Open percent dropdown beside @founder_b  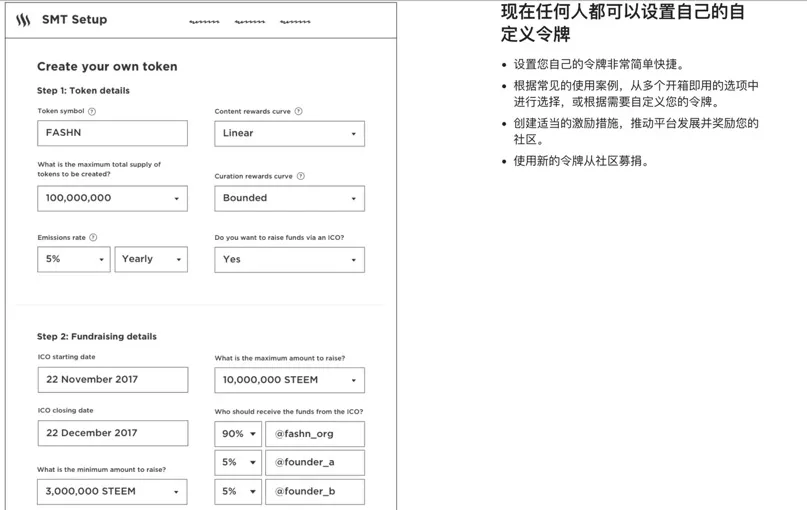click(x=238, y=492)
